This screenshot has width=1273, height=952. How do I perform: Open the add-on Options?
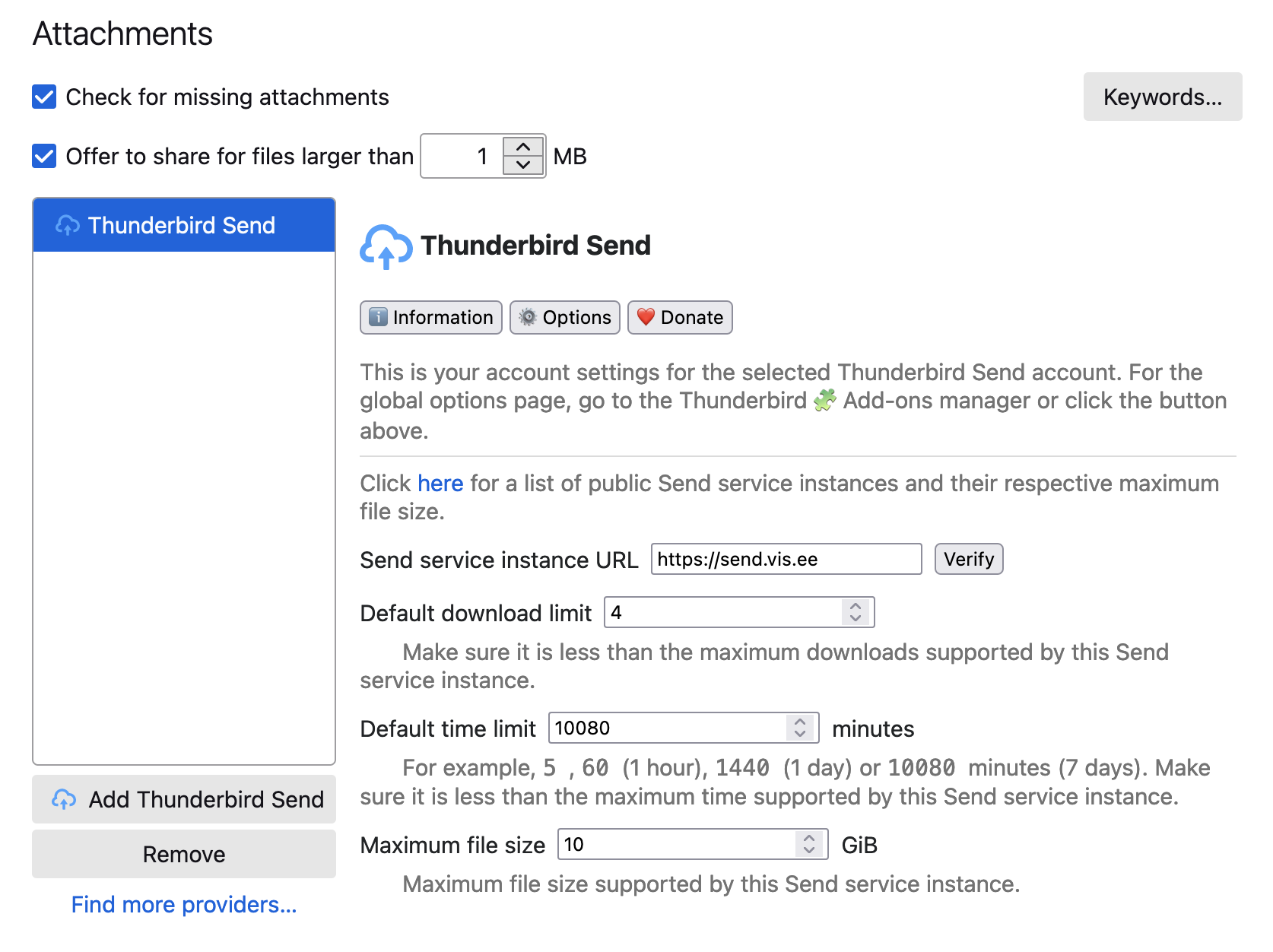tap(565, 317)
